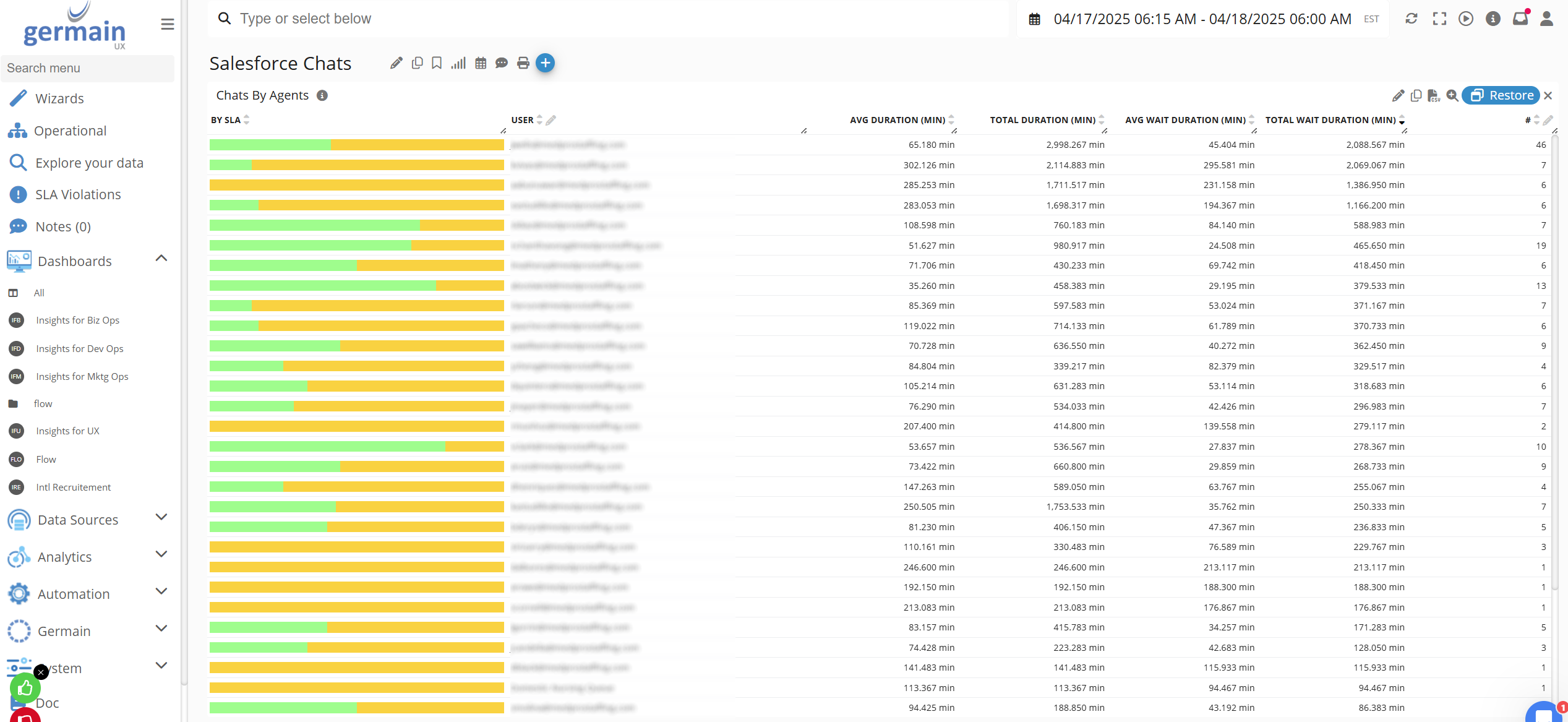Viewport: 1568px width, 722px height.
Task: Open the SLA Violations menu item
Action: [79, 194]
